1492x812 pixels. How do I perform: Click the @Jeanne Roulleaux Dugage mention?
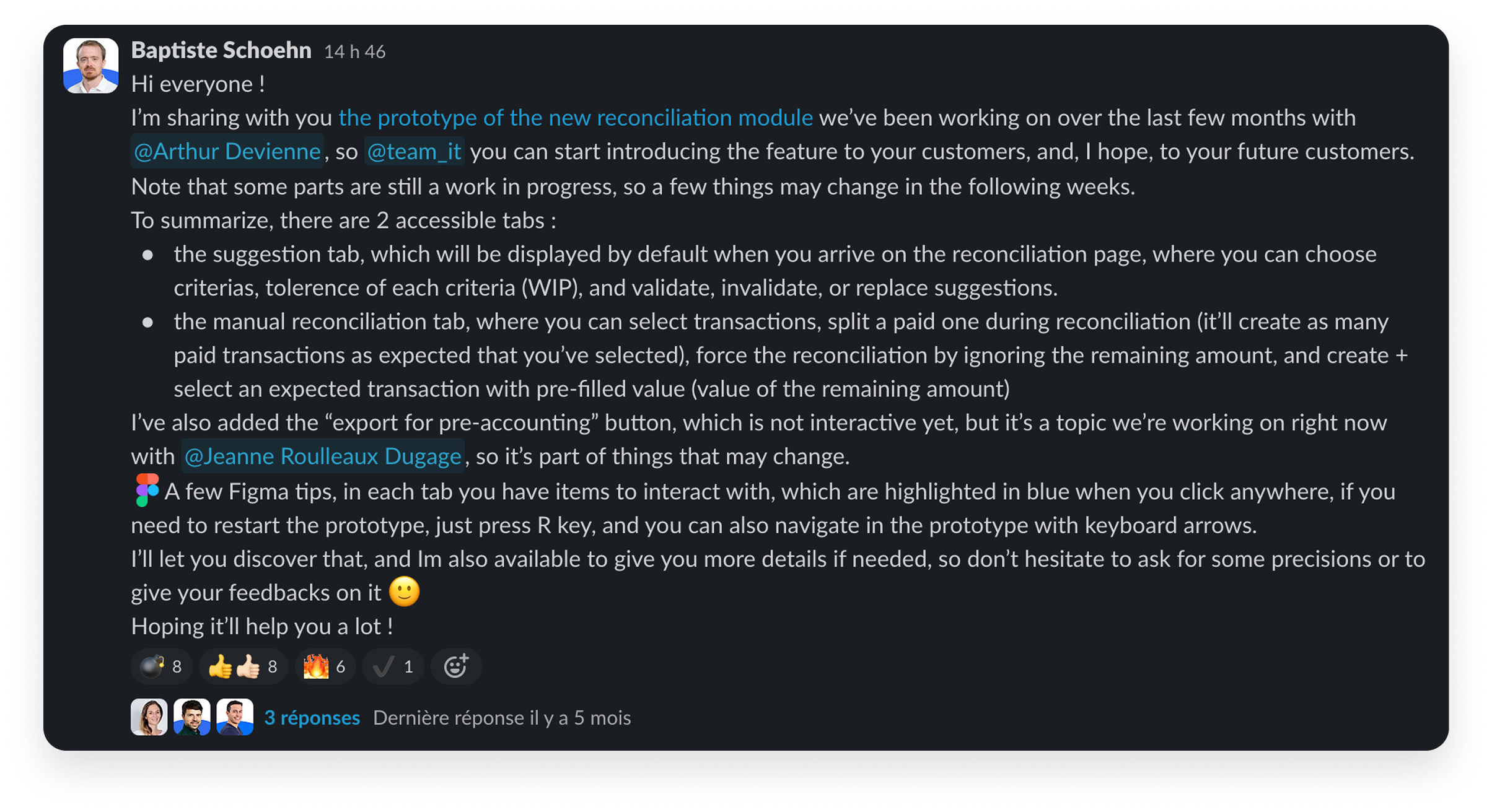323,456
